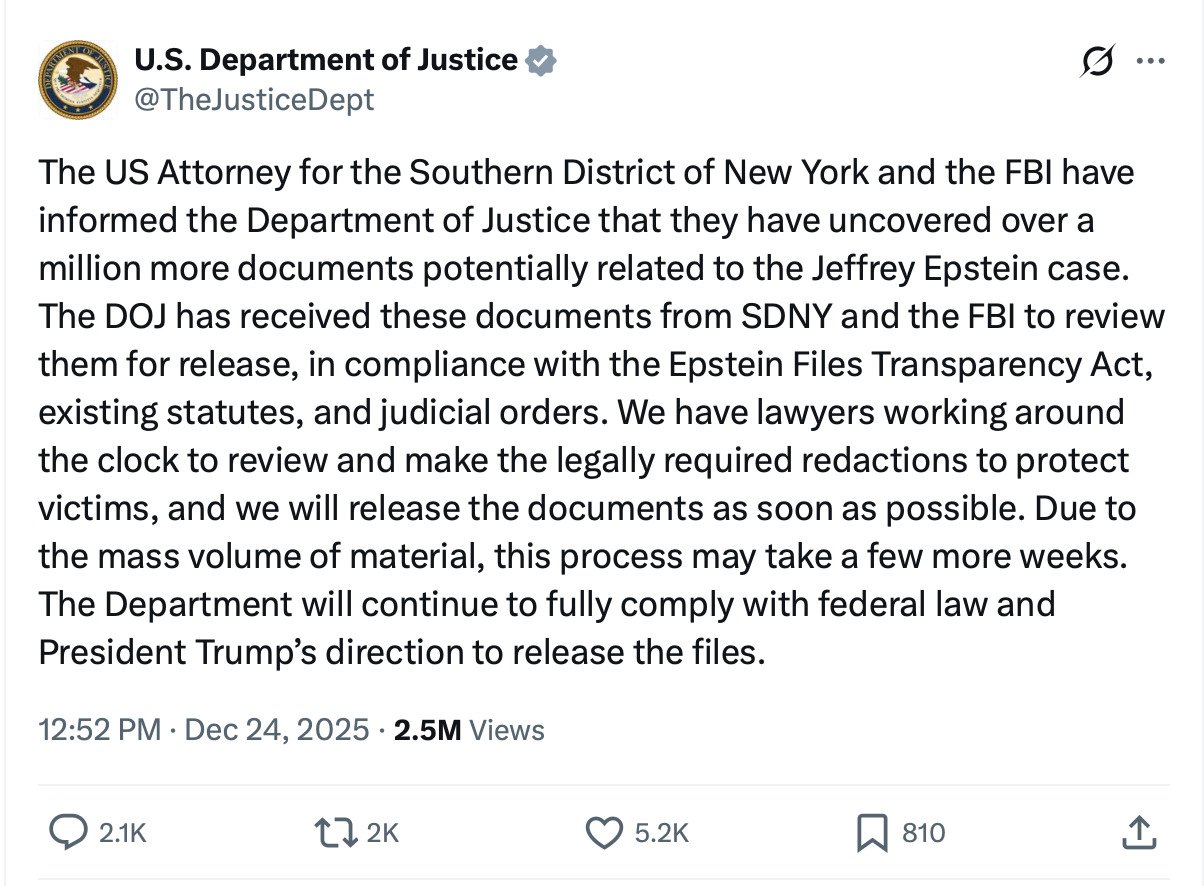Click the 2.1K reply count
This screenshot has height=886, width=1204.
click(x=123, y=832)
